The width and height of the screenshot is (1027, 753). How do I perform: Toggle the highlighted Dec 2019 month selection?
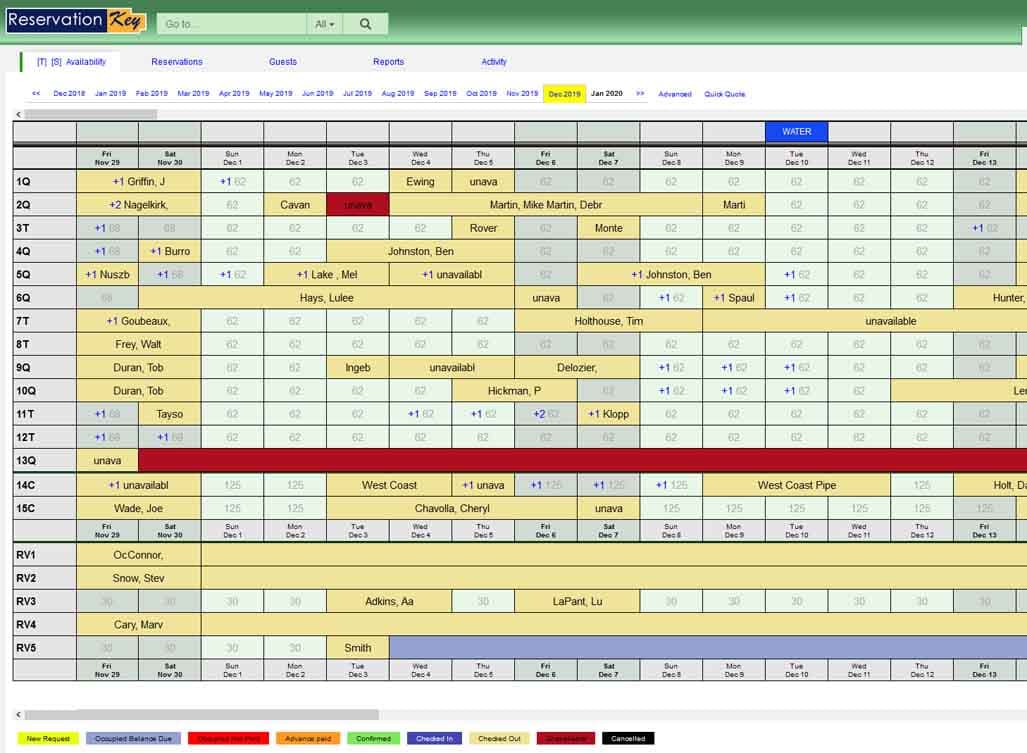564,93
